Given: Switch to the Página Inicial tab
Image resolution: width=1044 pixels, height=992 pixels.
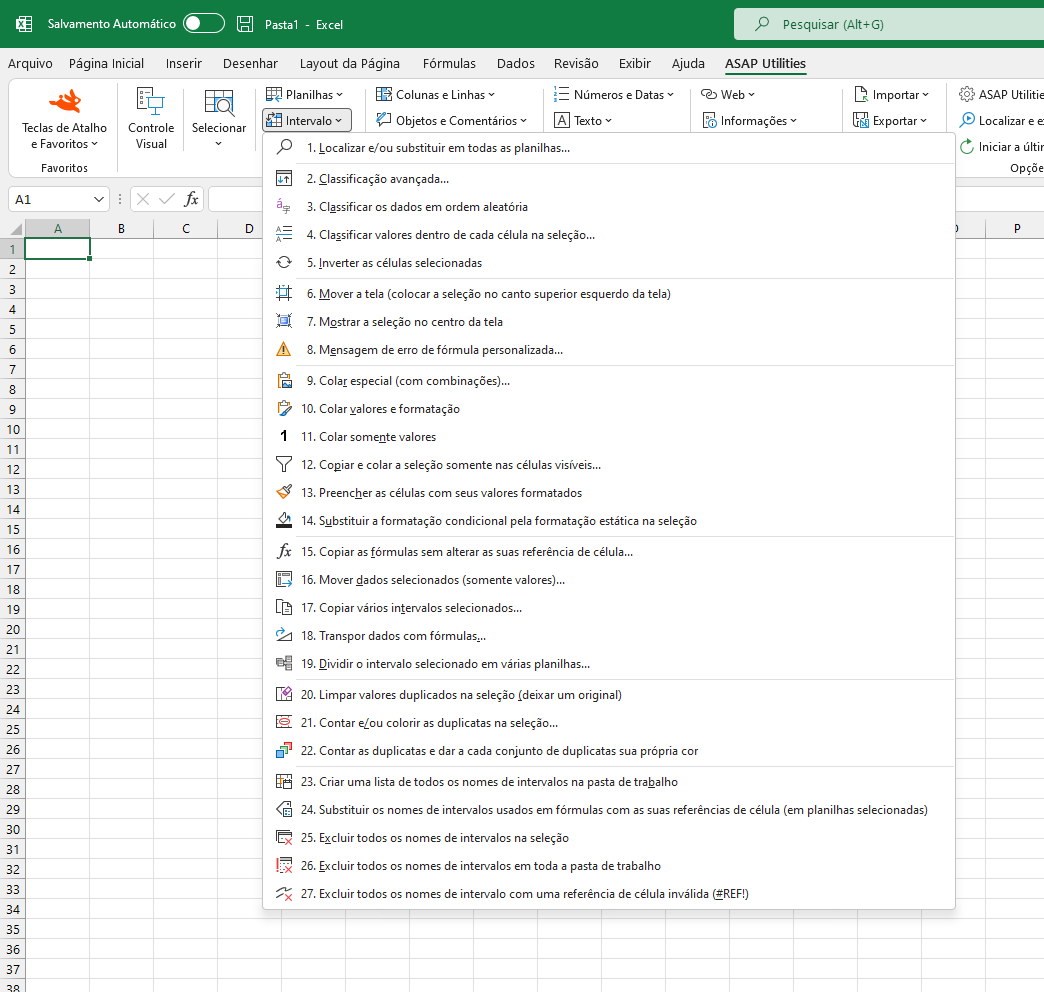Looking at the screenshot, I should [107, 63].
